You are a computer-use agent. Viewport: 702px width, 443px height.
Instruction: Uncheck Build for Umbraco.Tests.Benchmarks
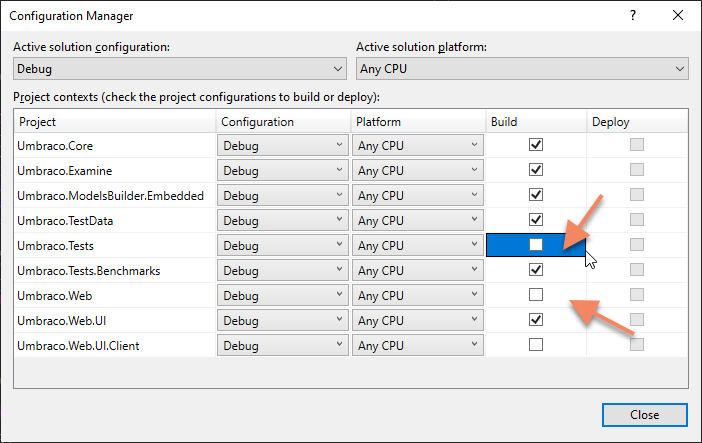[536, 270]
